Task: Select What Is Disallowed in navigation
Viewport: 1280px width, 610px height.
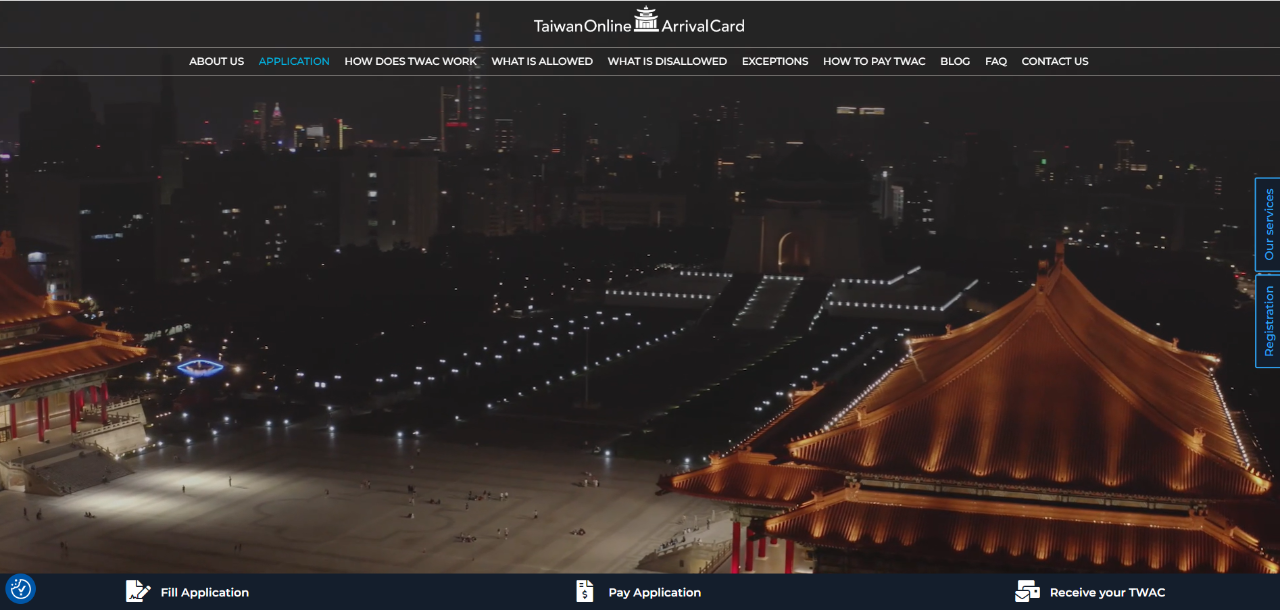Action: tap(667, 62)
